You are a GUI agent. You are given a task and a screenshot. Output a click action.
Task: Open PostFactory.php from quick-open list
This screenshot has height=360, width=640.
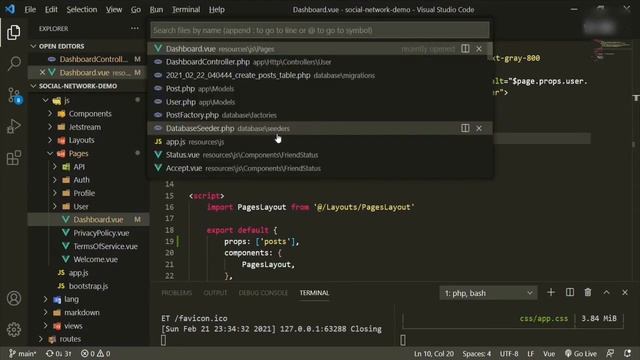tap(320, 115)
